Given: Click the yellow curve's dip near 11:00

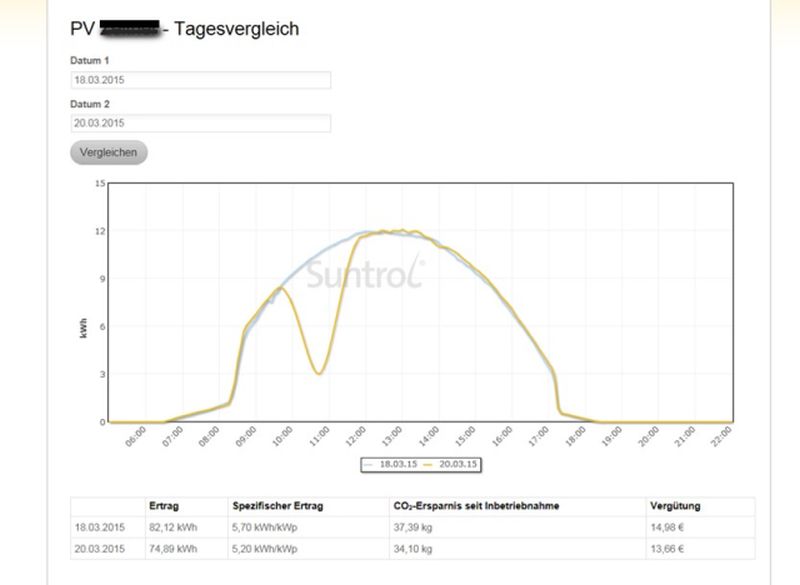Looking at the screenshot, I should [318, 373].
